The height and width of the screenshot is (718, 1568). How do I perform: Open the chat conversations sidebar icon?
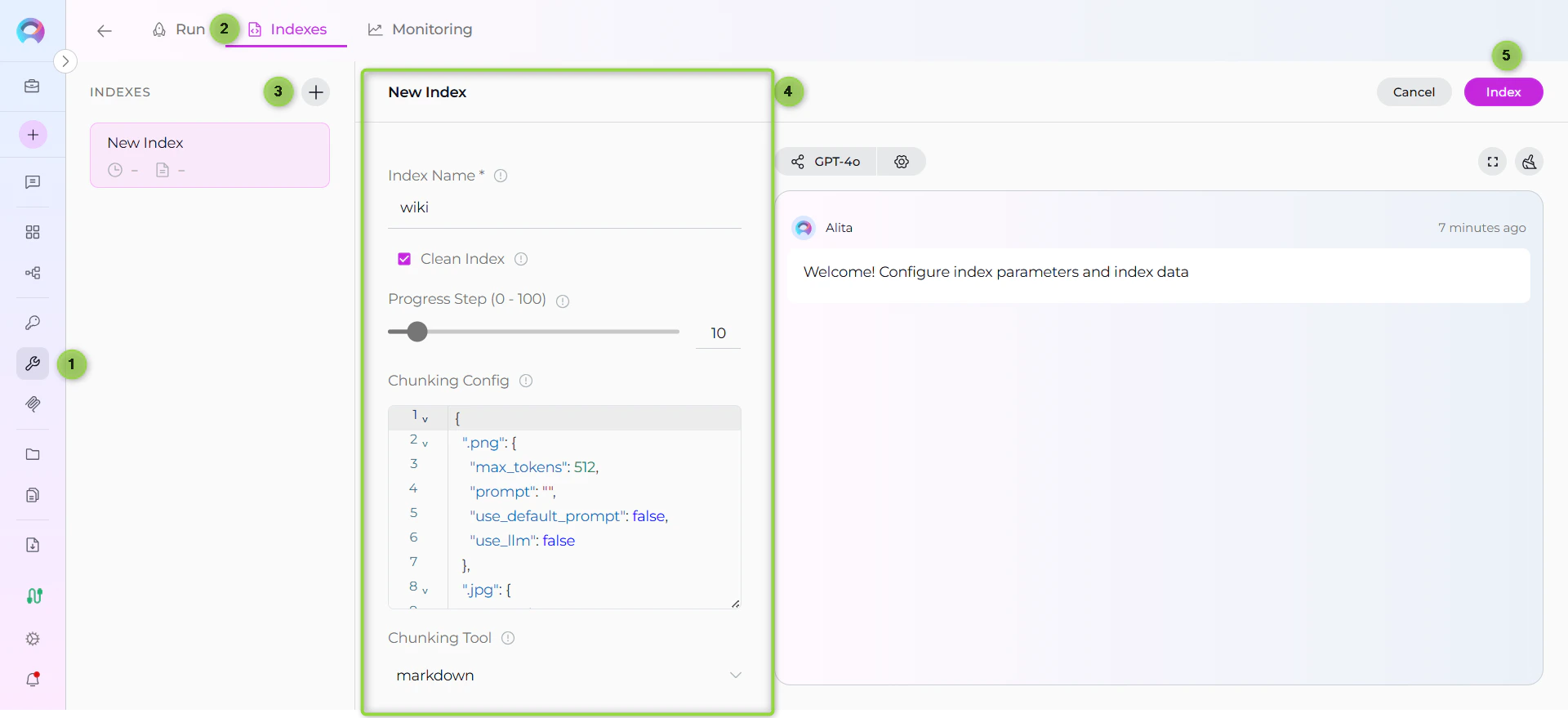[x=33, y=182]
